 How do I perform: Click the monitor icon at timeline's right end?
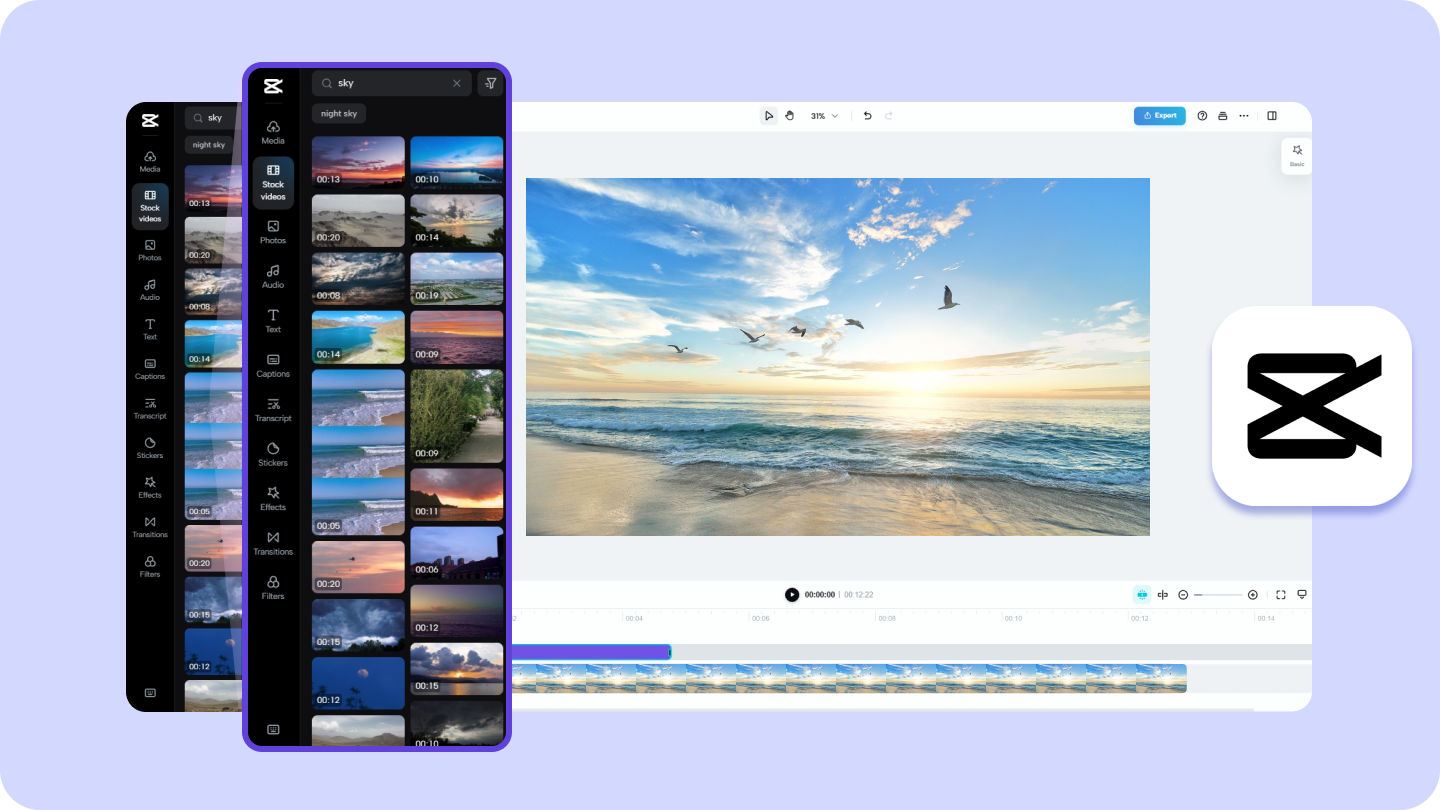(x=1302, y=595)
